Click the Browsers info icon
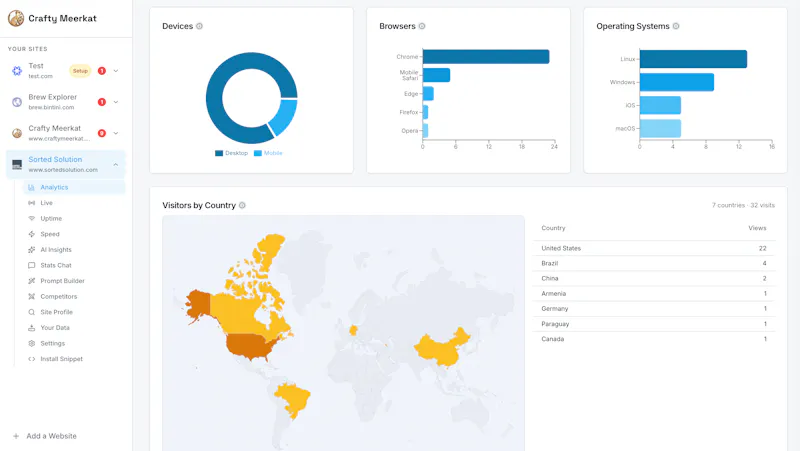 point(422,26)
